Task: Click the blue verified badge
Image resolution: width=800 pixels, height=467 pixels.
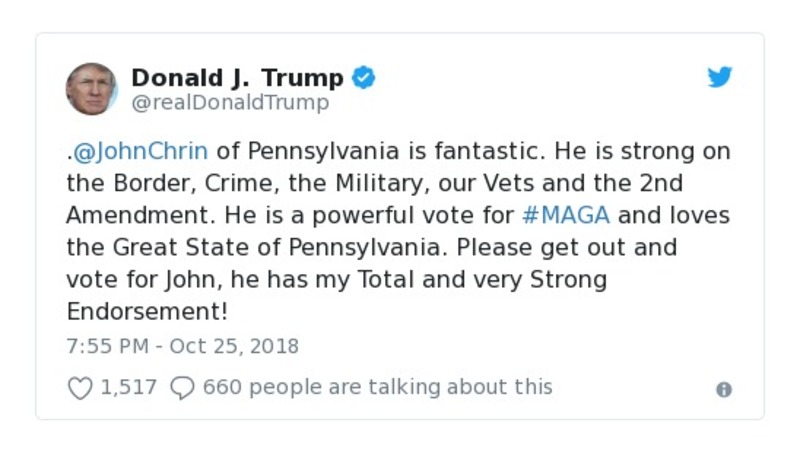Action: pyautogui.click(x=363, y=77)
